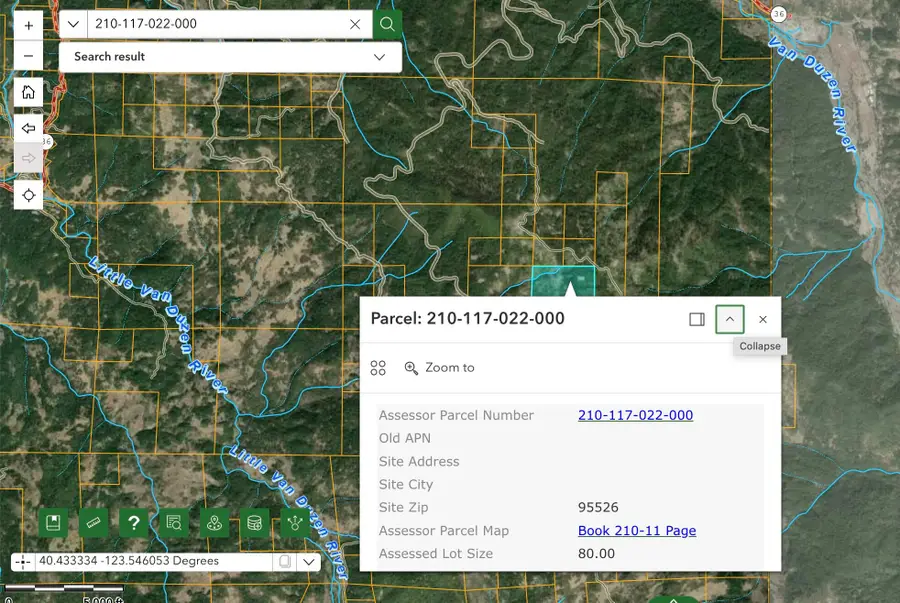Clear the search text with X
Viewport: 900px width, 603px height.
(x=355, y=24)
